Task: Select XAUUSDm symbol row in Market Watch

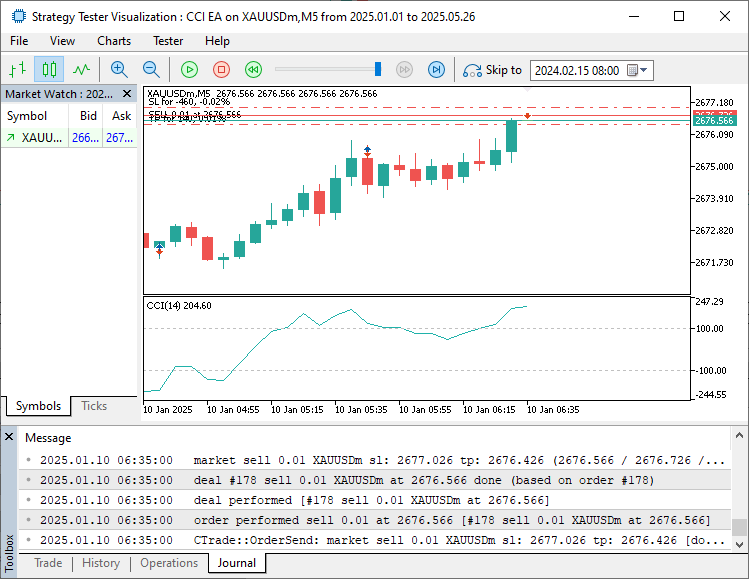Action: pyautogui.click(x=42, y=138)
